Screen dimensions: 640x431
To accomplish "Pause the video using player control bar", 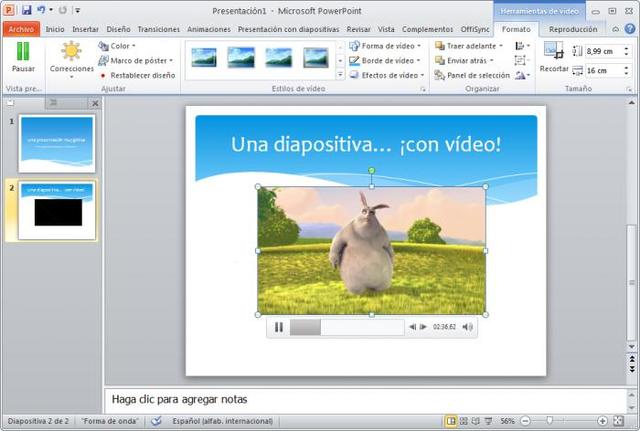I will coord(279,327).
